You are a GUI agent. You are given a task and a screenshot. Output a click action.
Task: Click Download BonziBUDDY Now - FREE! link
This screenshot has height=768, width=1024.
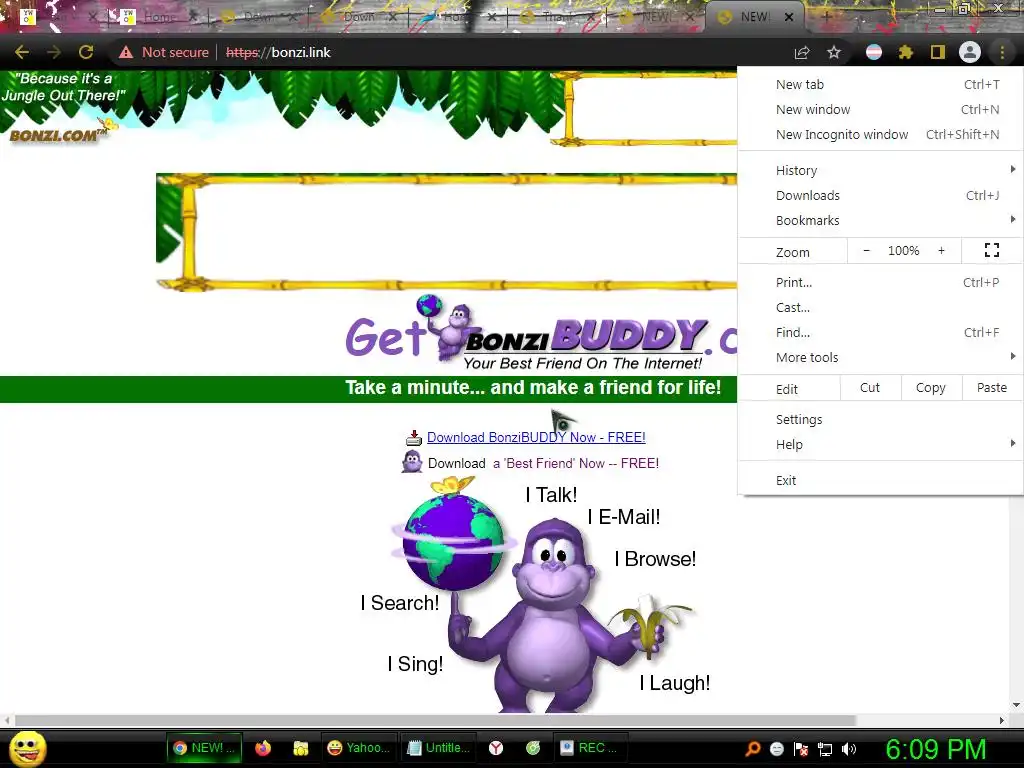[536, 438]
